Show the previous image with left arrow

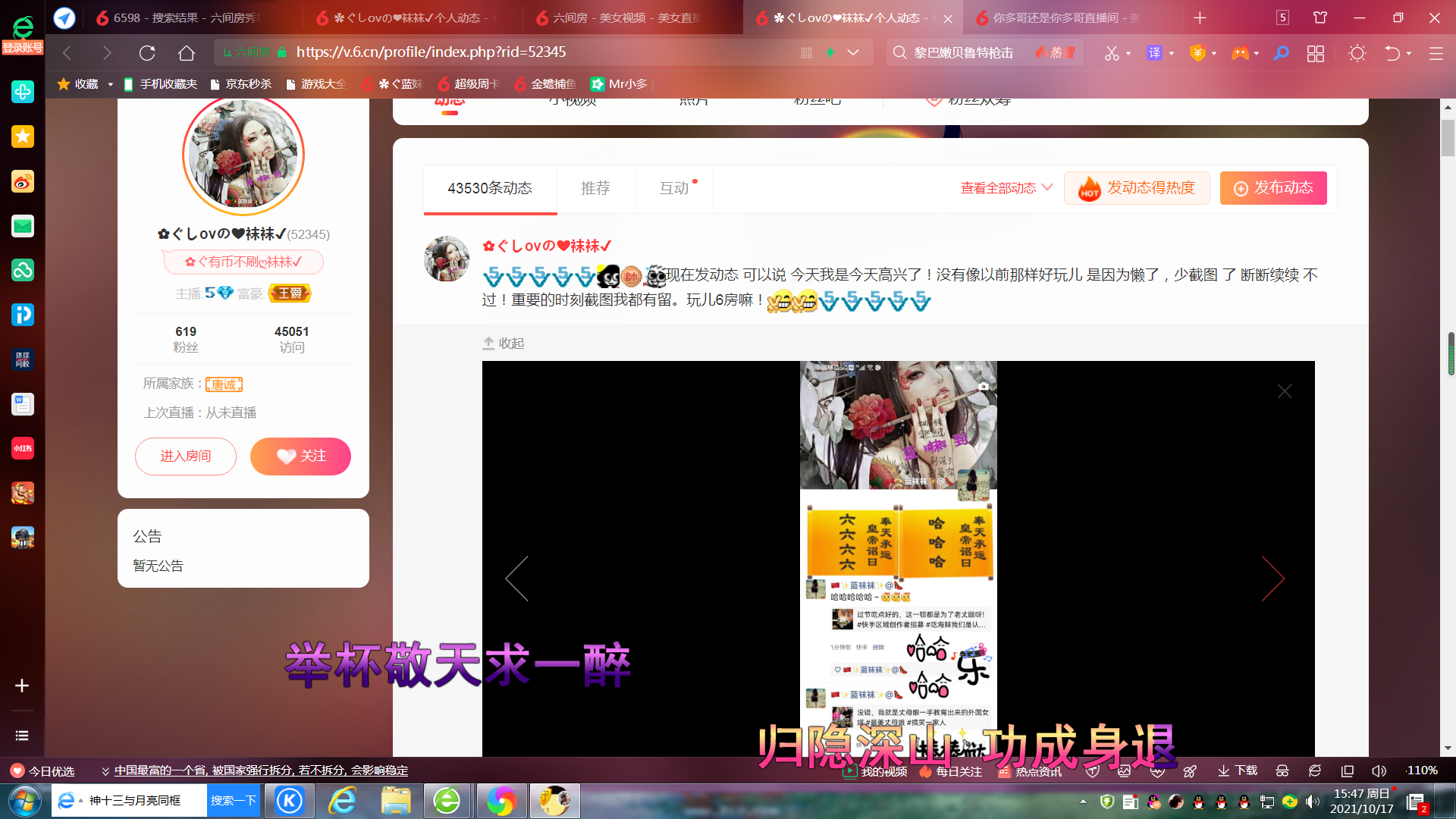pyautogui.click(x=517, y=579)
